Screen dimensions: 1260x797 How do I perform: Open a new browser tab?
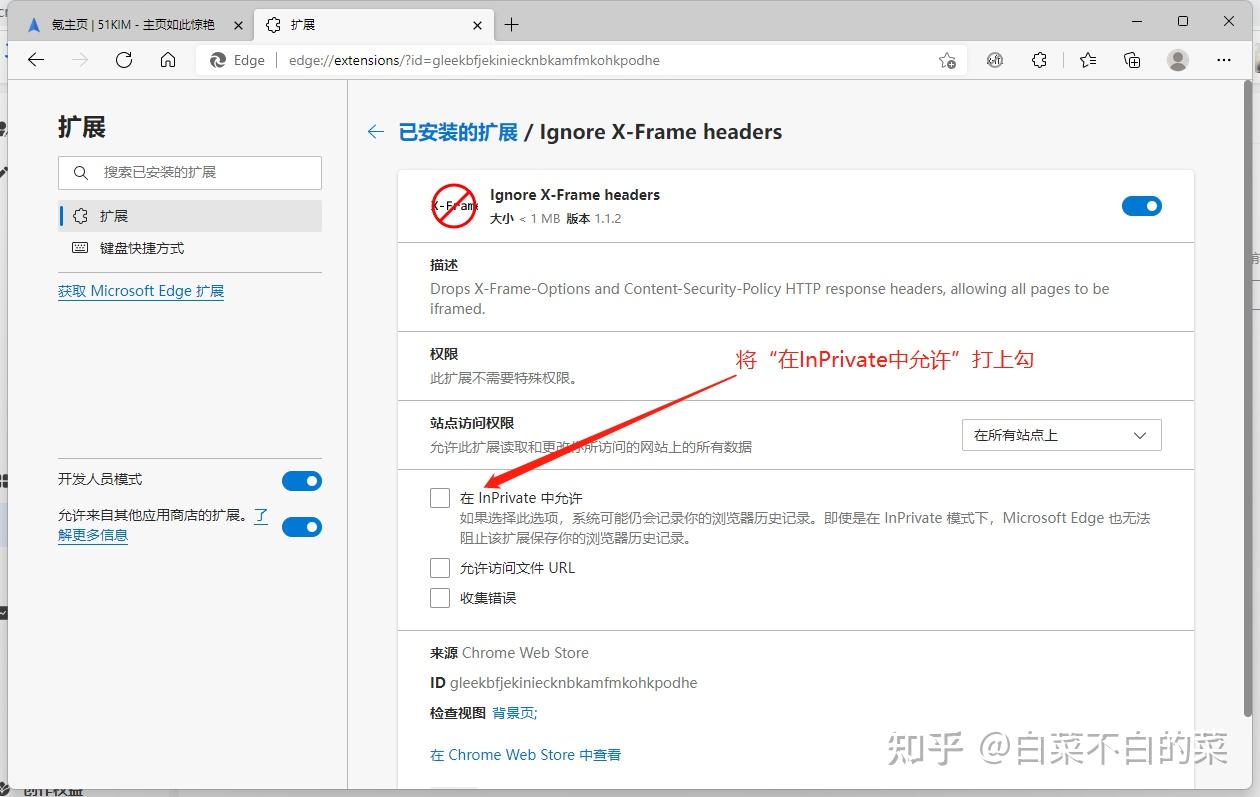(514, 24)
